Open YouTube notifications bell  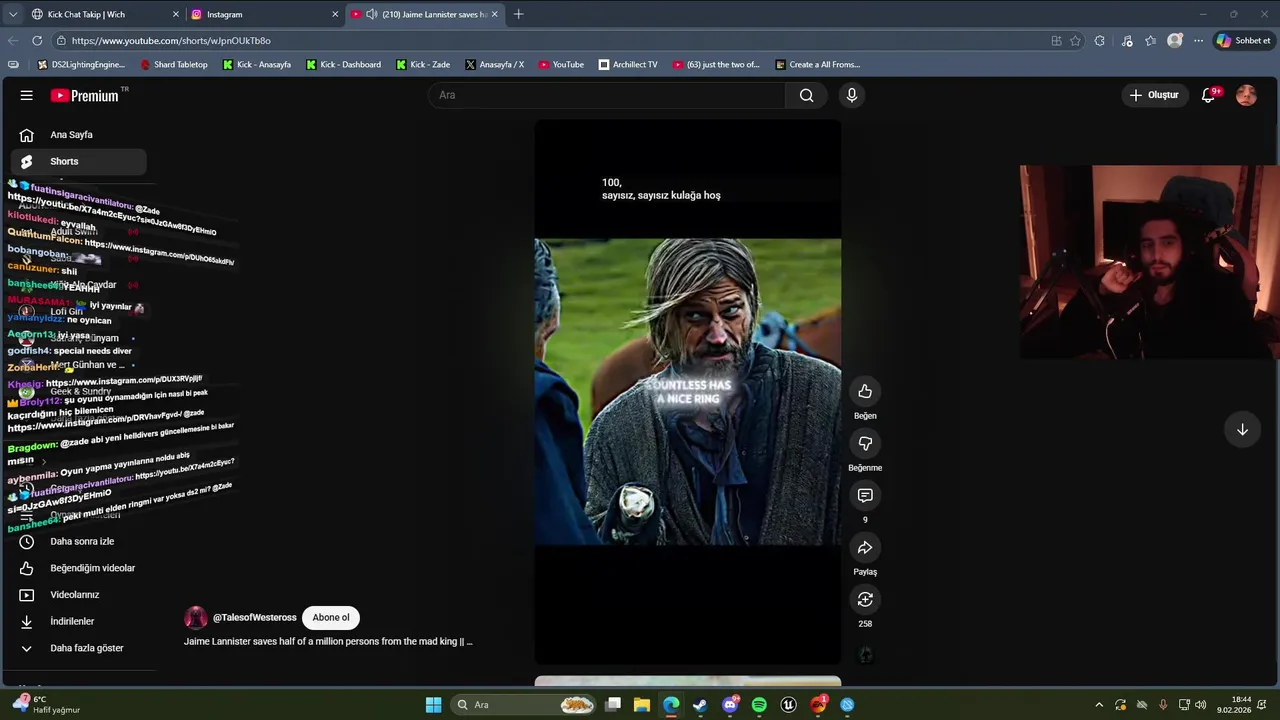click(1208, 95)
